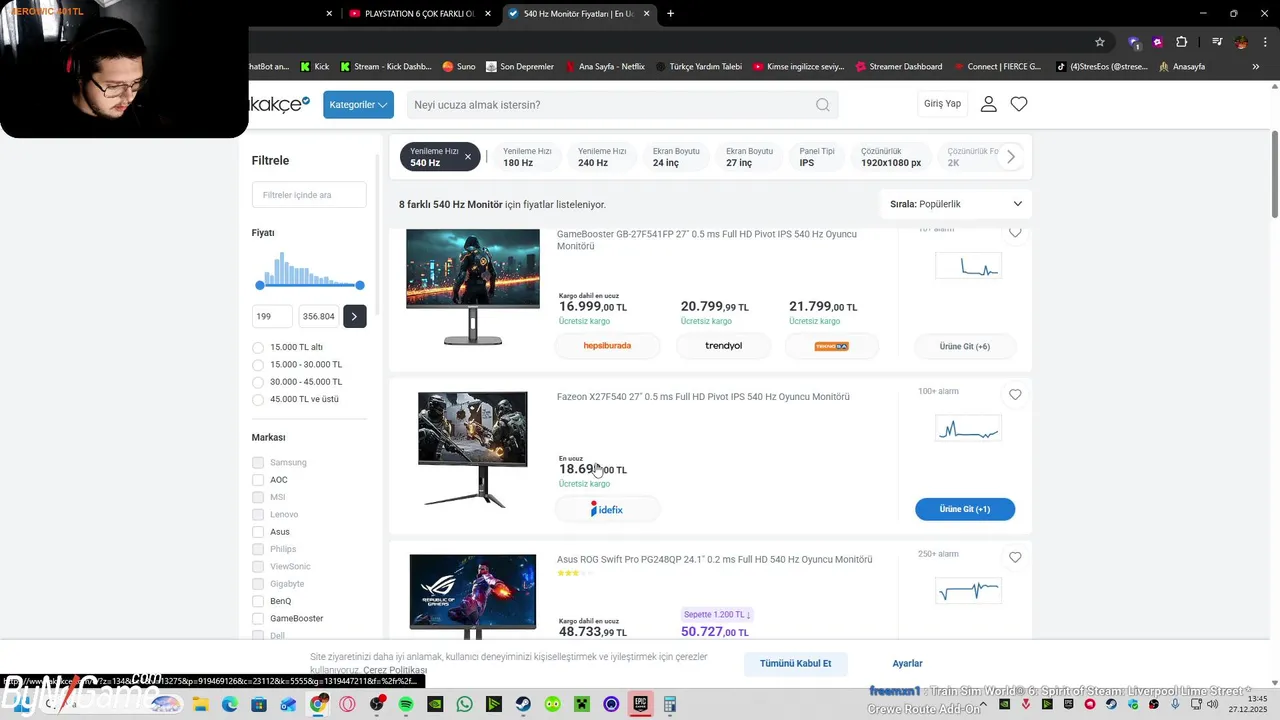This screenshot has height=720, width=1280.
Task: Open Epic Games Launcher from the taskbar
Action: pyautogui.click(x=640, y=704)
